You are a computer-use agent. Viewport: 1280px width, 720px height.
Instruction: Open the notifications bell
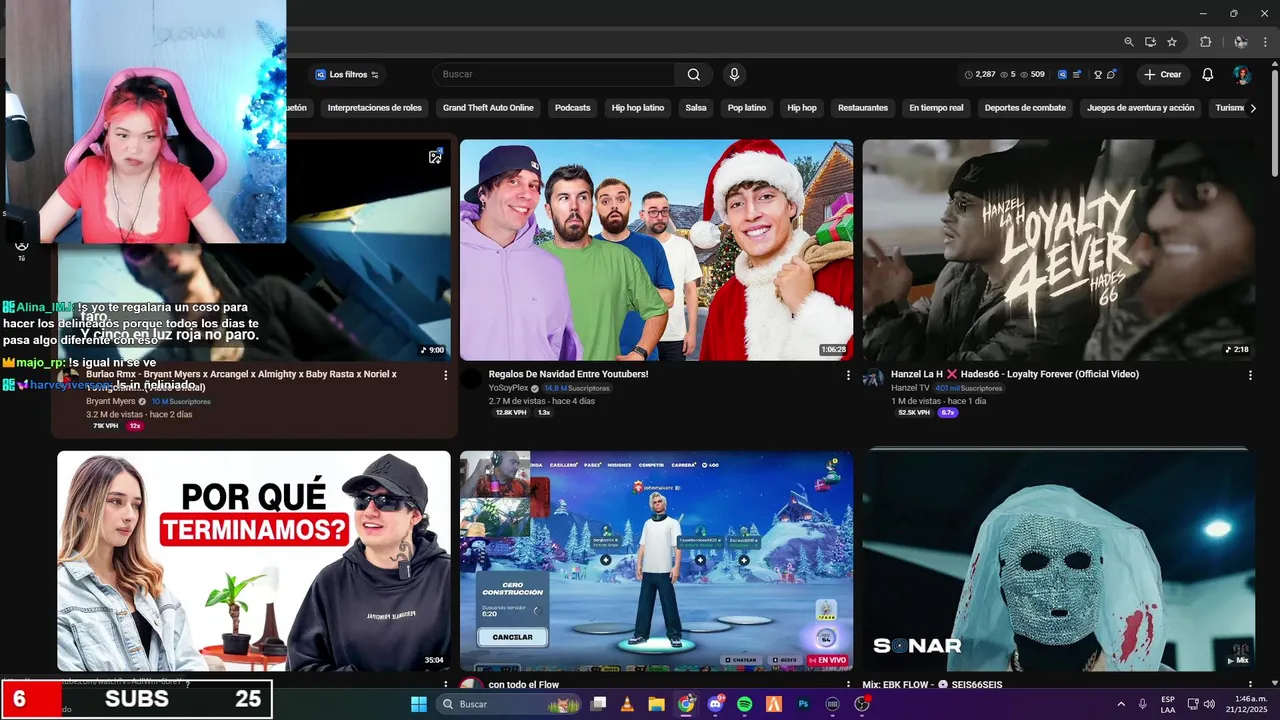coord(1207,74)
